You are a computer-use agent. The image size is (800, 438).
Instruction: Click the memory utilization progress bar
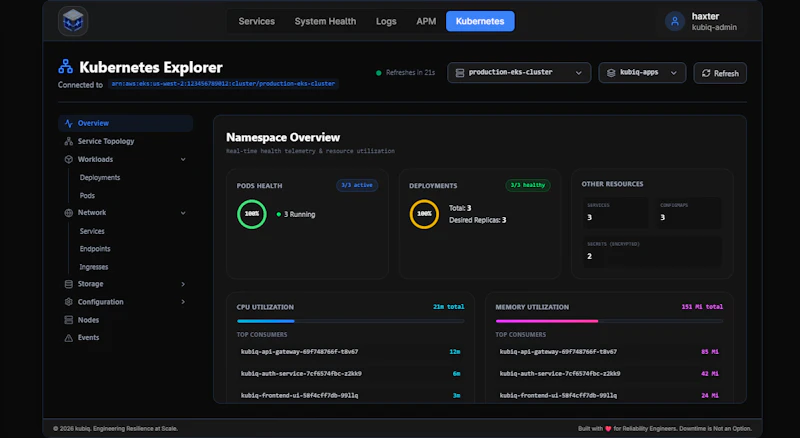pos(609,321)
